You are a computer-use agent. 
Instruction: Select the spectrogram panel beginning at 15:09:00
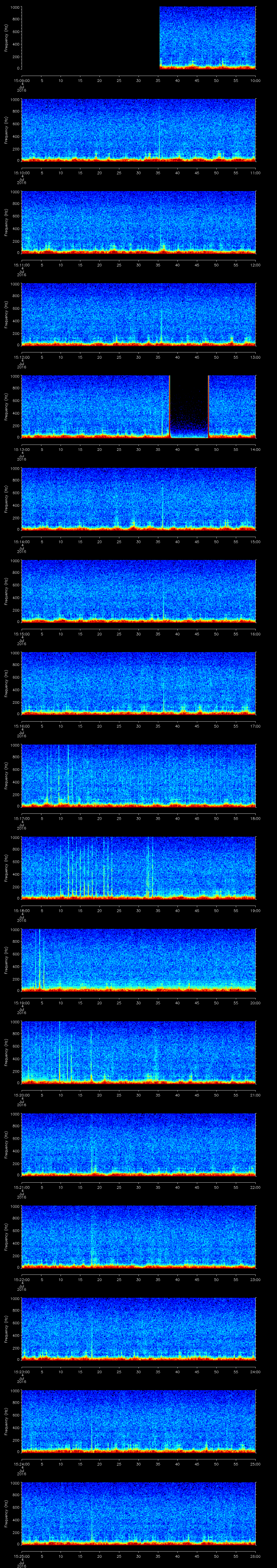139,38
